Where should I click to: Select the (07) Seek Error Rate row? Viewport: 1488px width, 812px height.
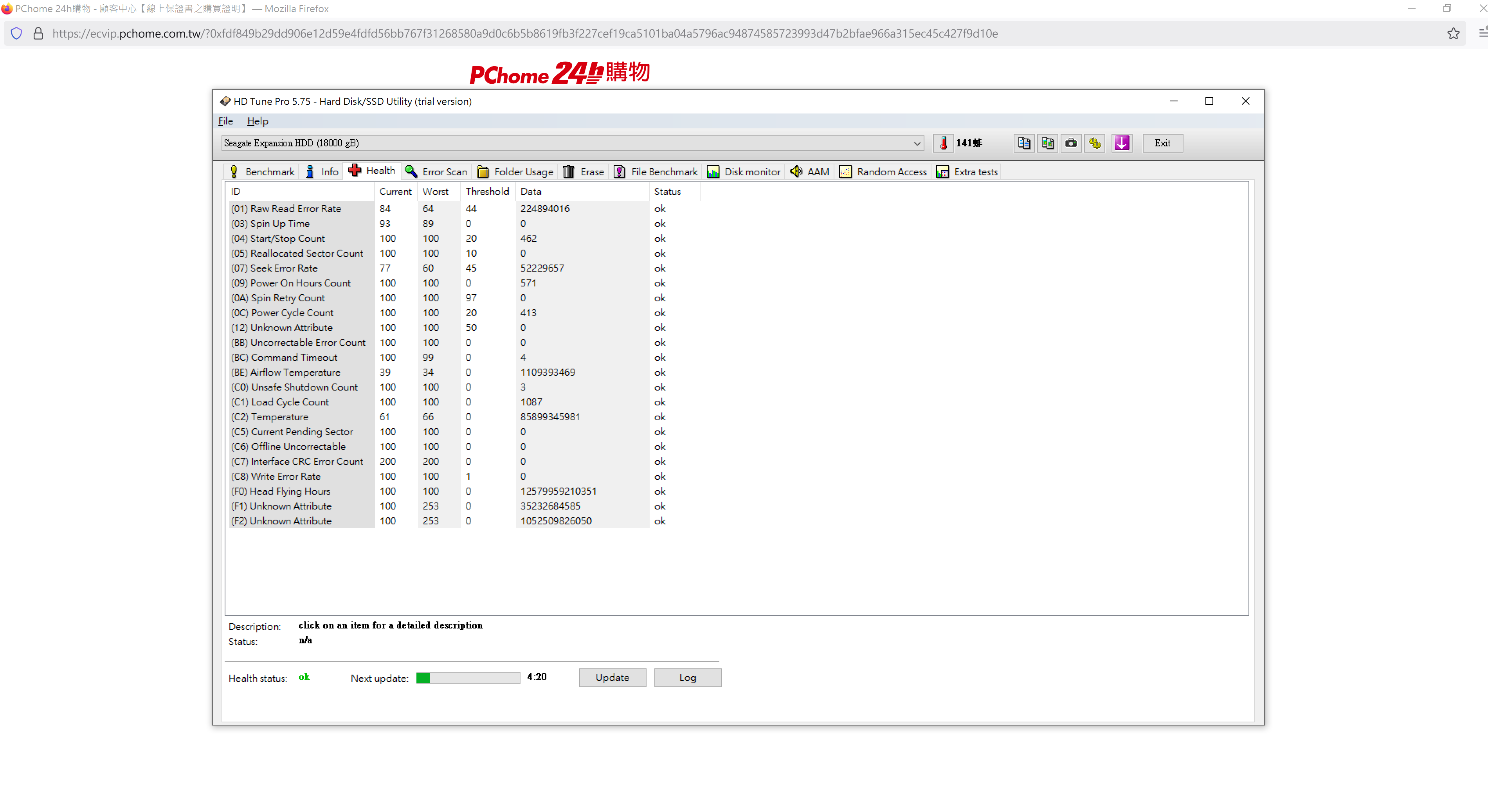465,268
